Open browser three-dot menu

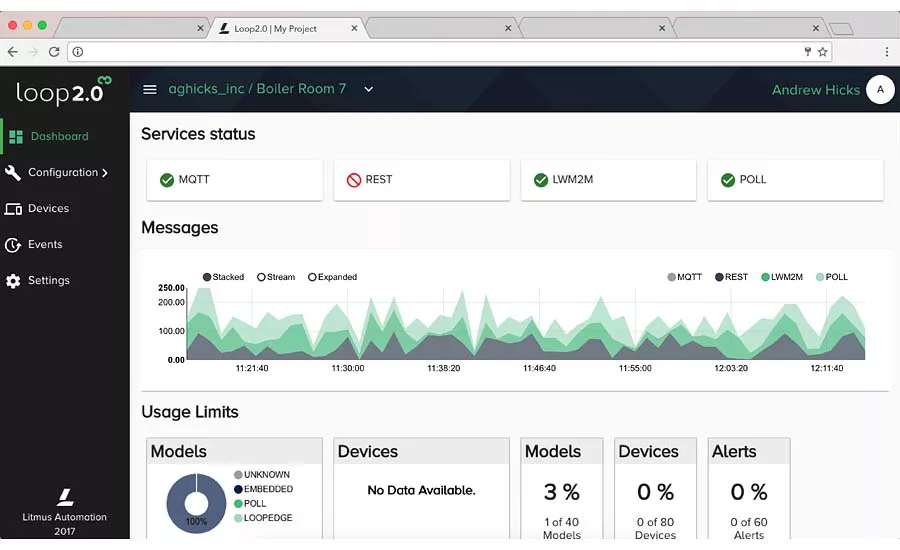pyautogui.click(x=887, y=52)
